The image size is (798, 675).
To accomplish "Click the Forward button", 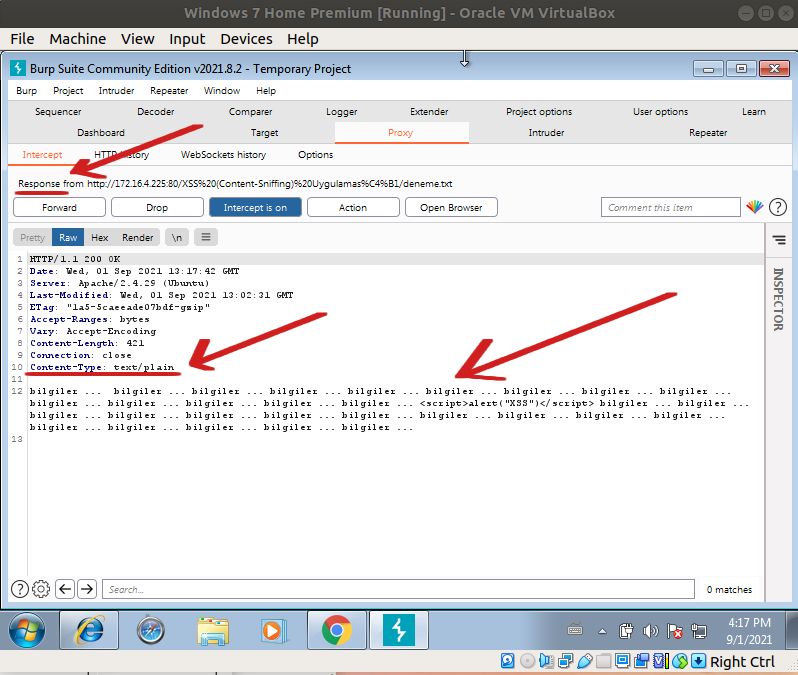I will (x=60, y=207).
